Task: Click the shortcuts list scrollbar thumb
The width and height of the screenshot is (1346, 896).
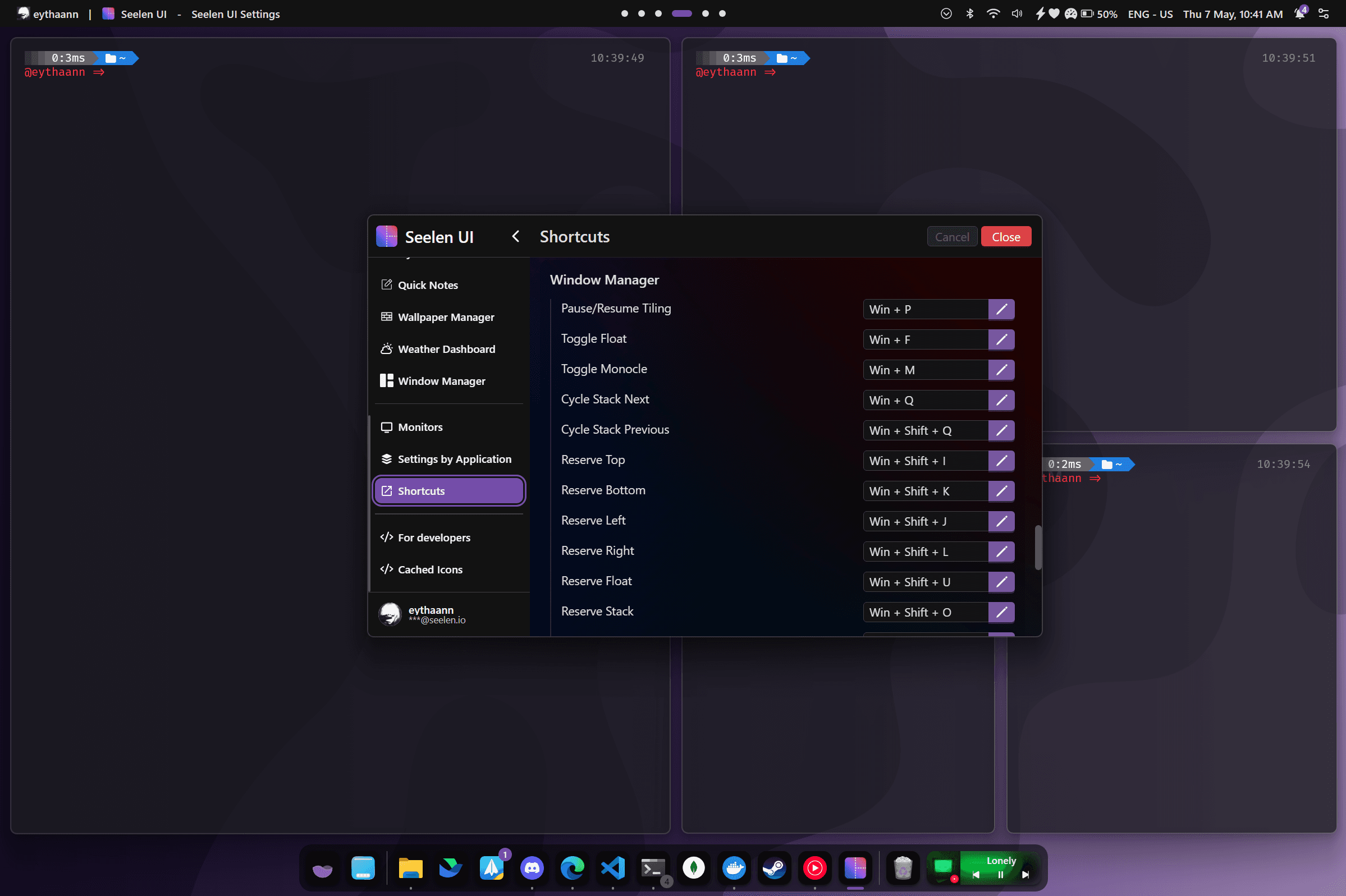Action: click(1038, 548)
